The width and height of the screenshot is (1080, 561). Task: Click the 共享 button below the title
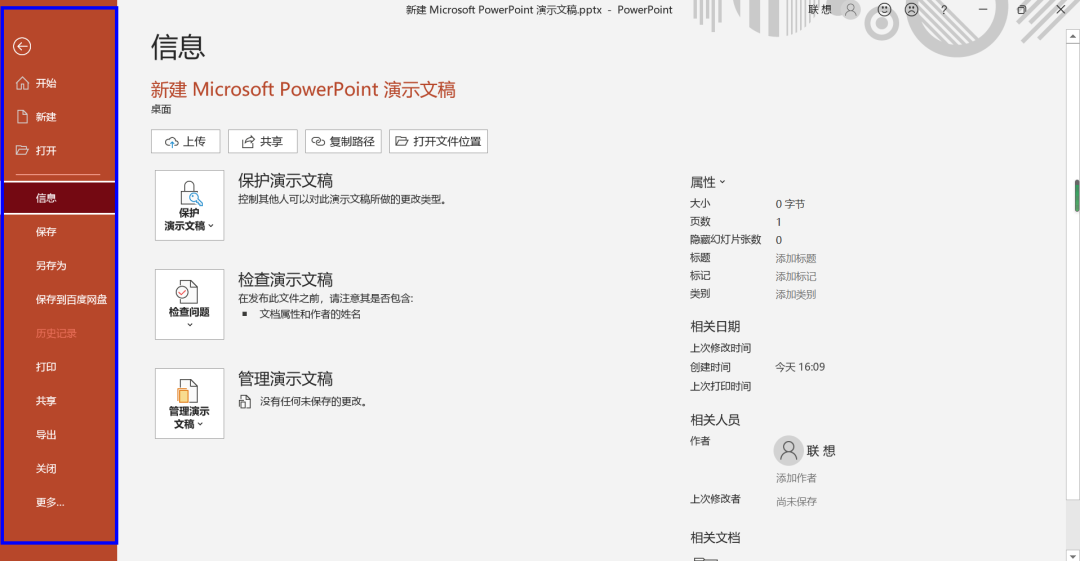[262, 141]
